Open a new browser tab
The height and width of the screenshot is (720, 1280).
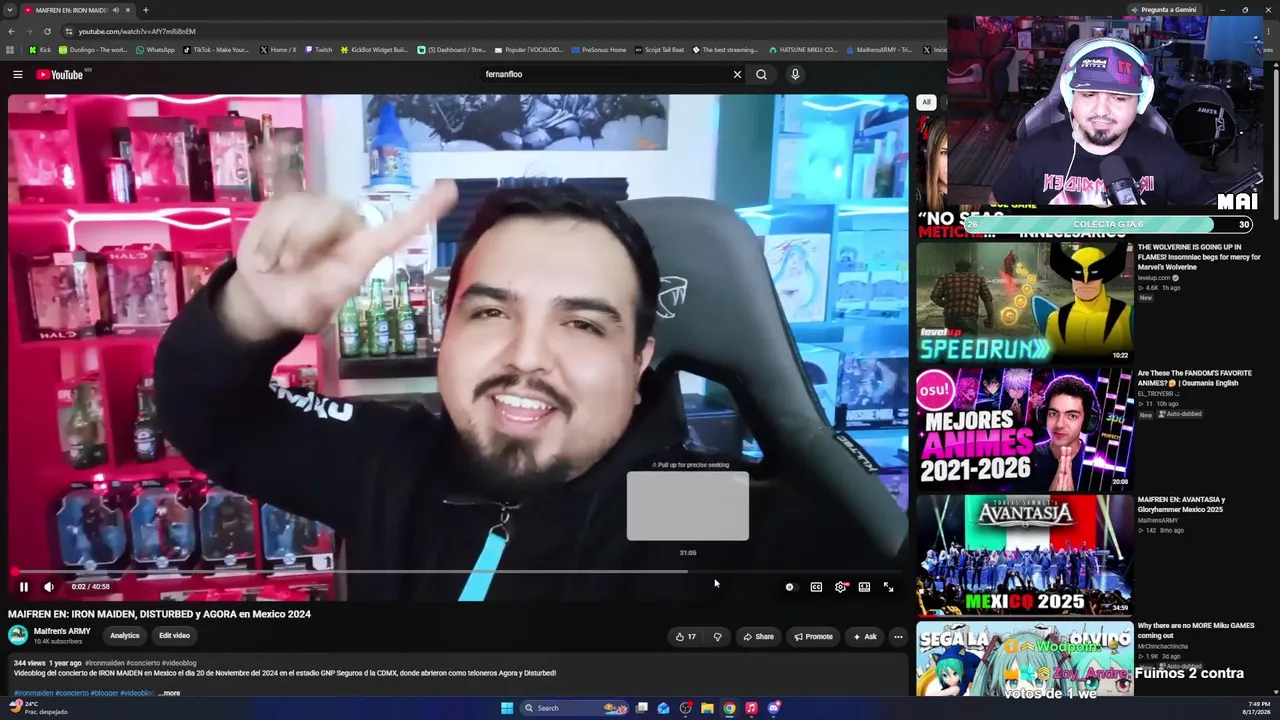coord(146,10)
